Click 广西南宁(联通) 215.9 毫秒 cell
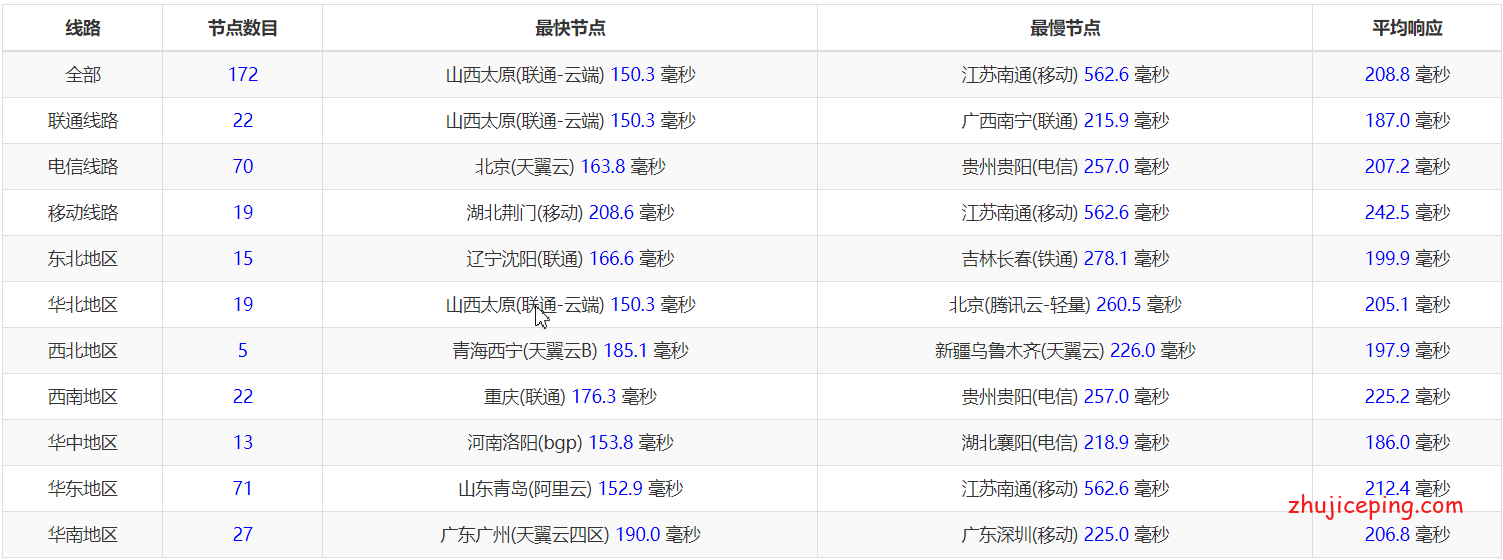Screen dimensions: 1503x560 (x=1065, y=121)
